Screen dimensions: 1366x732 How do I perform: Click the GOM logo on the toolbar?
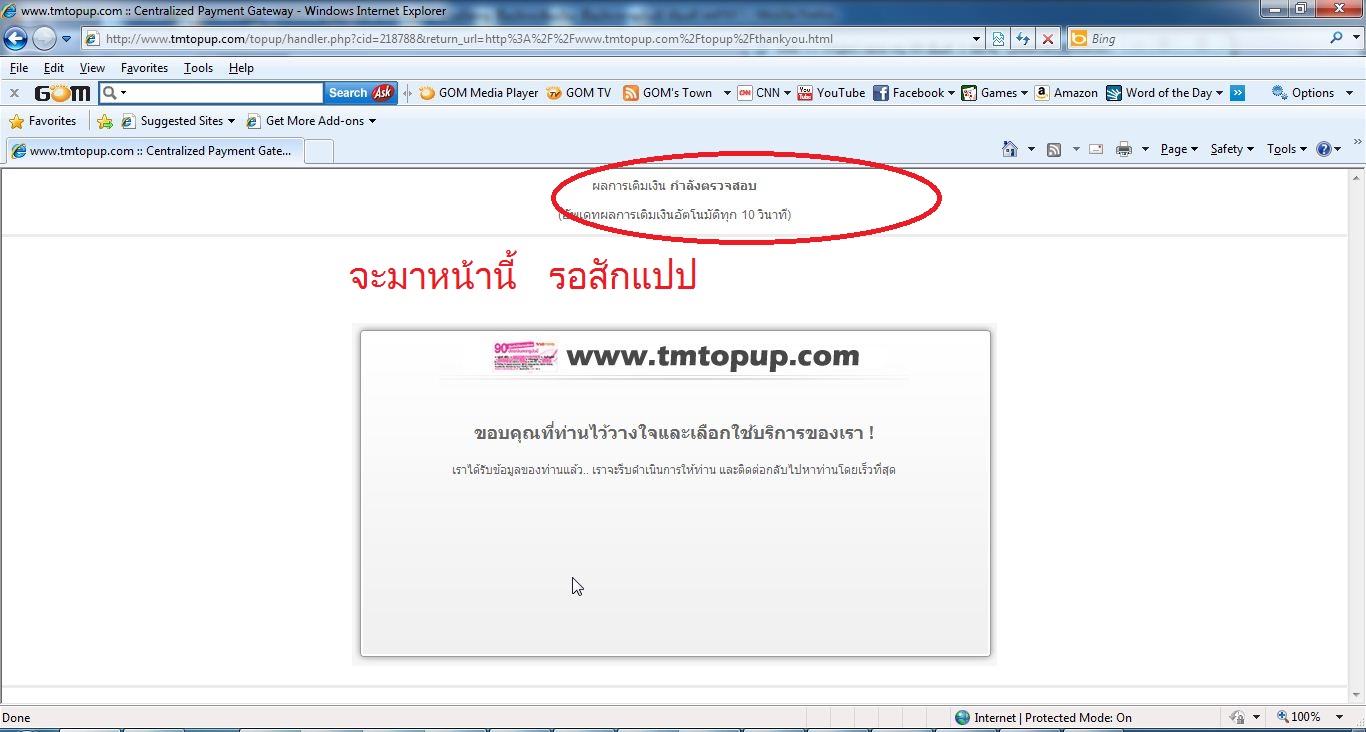coord(62,93)
